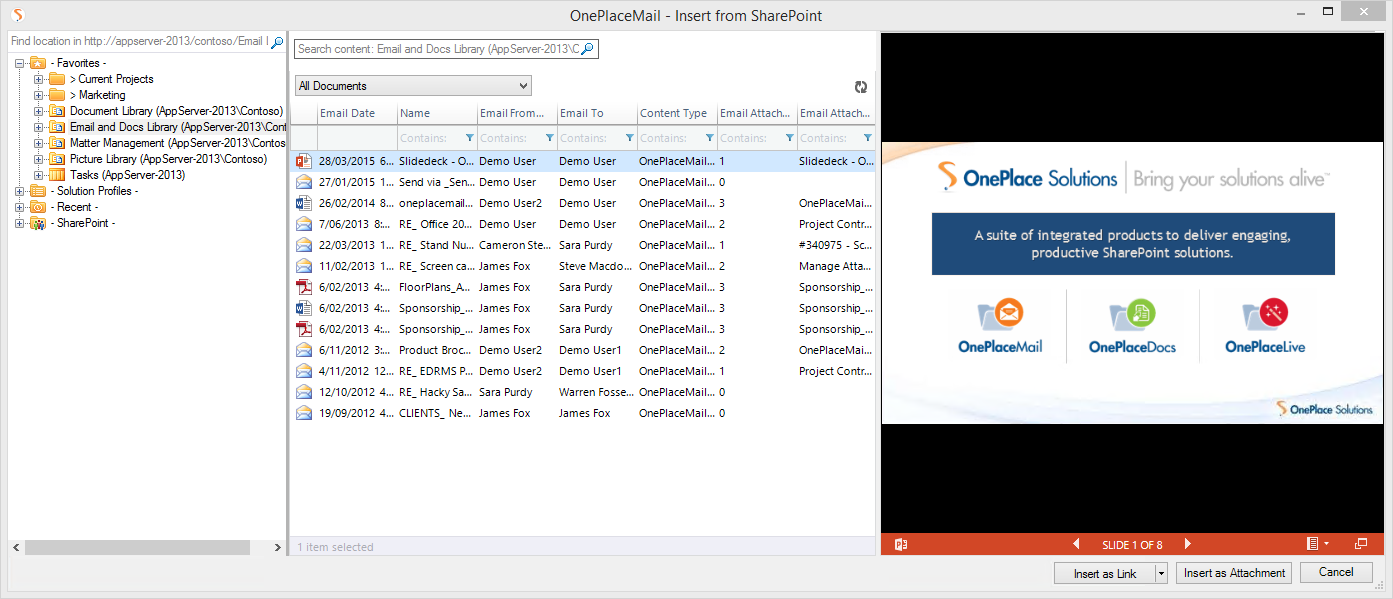
Task: Click Cameron Ste sender cell
Action: (515, 245)
